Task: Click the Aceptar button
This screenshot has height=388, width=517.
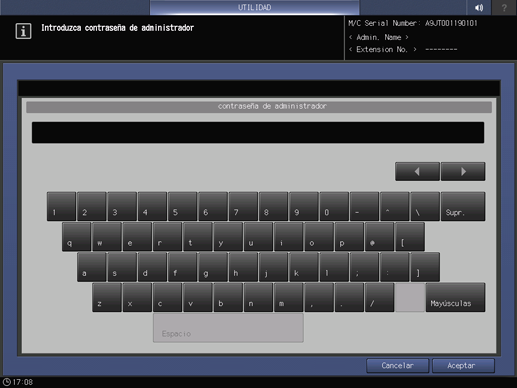Action: [463, 366]
